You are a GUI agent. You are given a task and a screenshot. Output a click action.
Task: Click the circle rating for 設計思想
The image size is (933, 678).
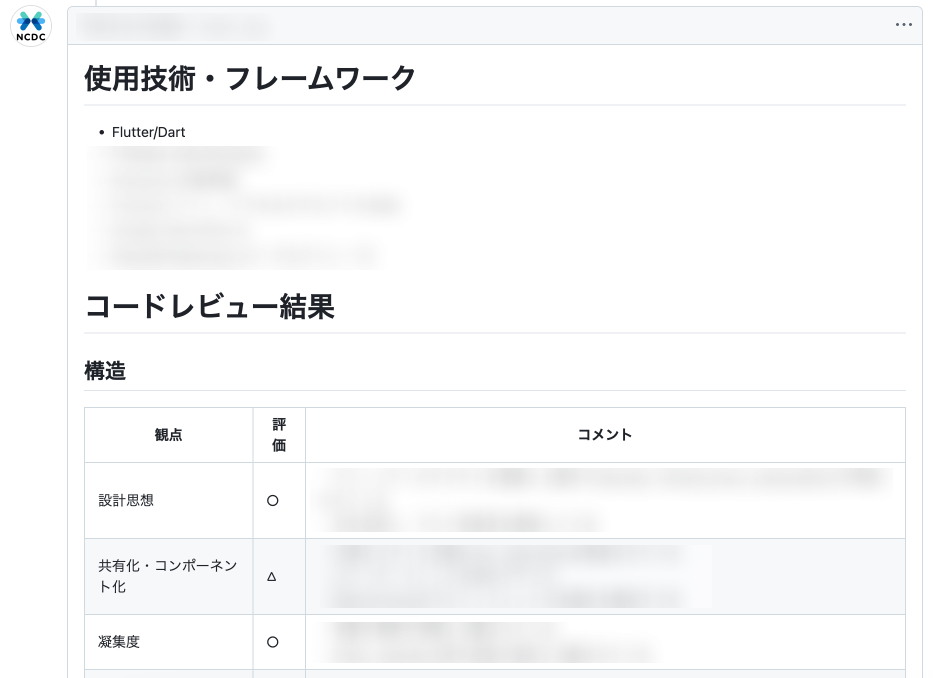[273, 501]
